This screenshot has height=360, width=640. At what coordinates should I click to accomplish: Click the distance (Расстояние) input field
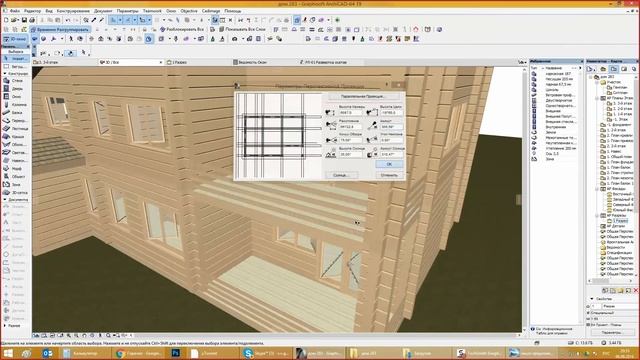(x=351, y=127)
